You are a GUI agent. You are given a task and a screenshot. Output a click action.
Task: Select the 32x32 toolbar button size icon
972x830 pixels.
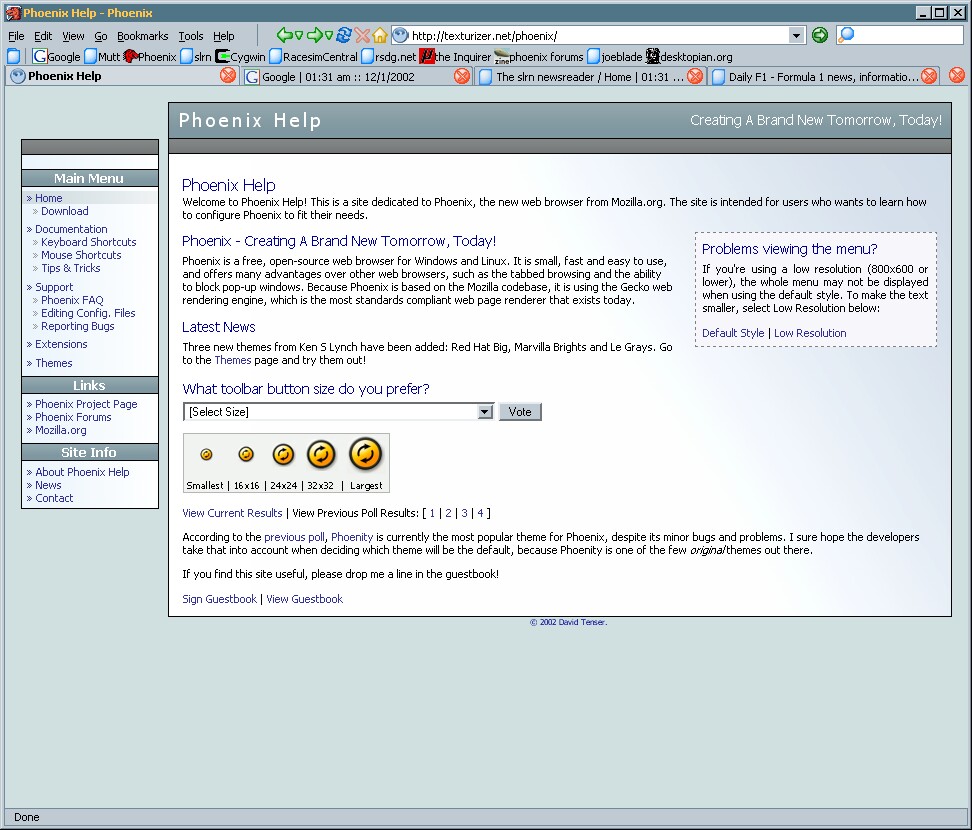click(321, 455)
